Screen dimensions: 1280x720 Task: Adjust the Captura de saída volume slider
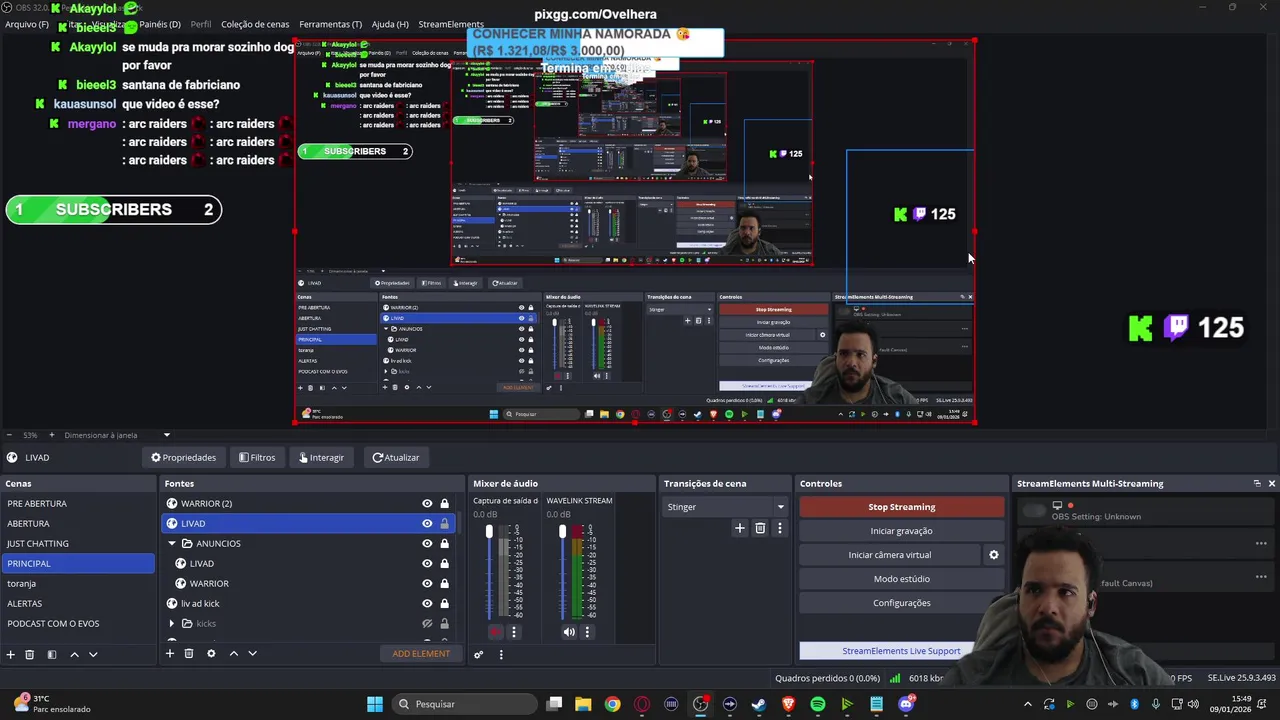[489, 531]
